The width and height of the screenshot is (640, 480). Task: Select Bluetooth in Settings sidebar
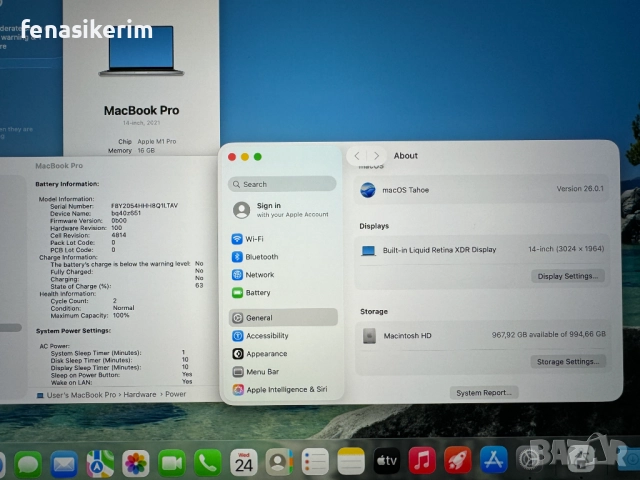pyautogui.click(x=283, y=257)
